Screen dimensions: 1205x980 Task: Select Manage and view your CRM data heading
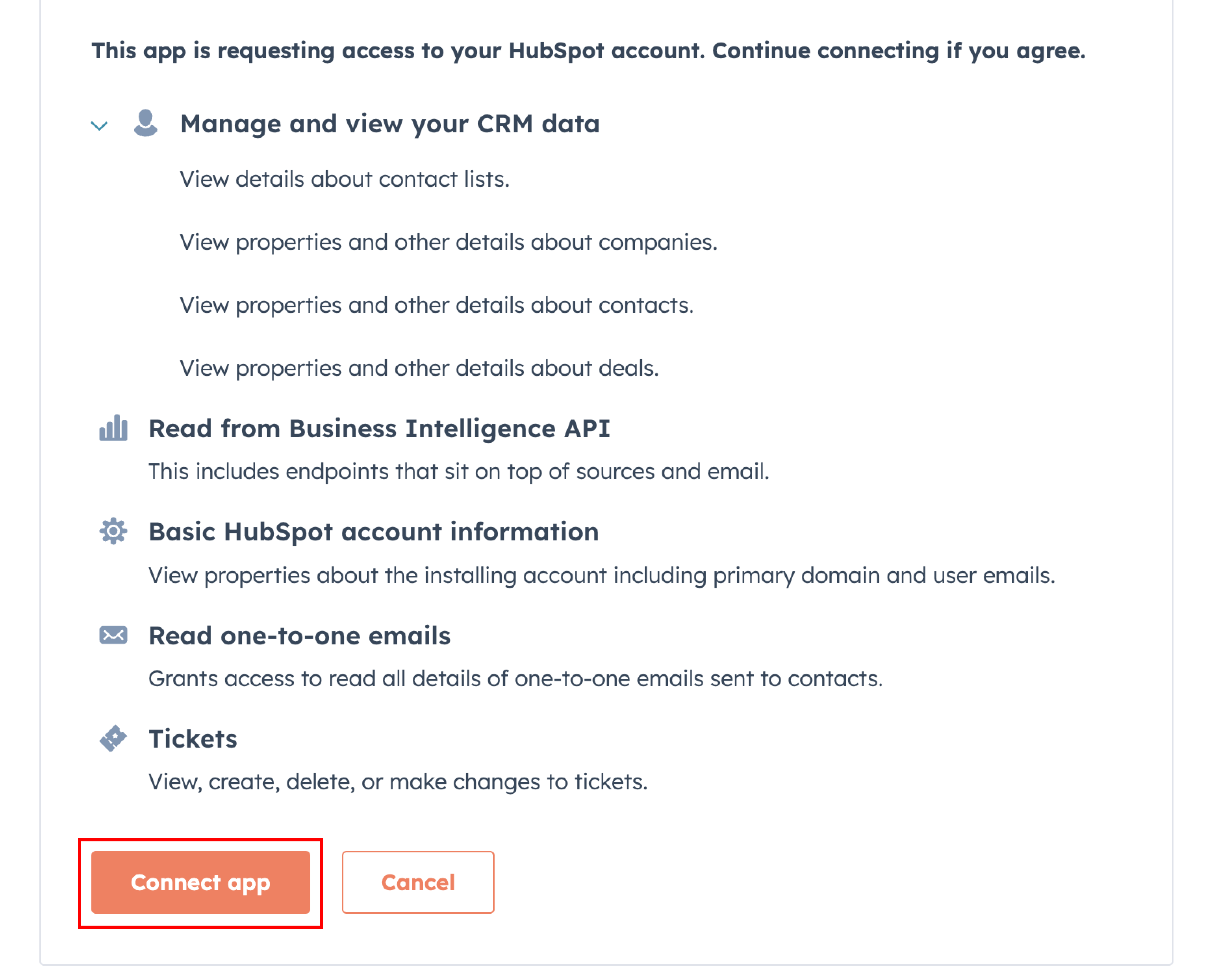tap(390, 124)
